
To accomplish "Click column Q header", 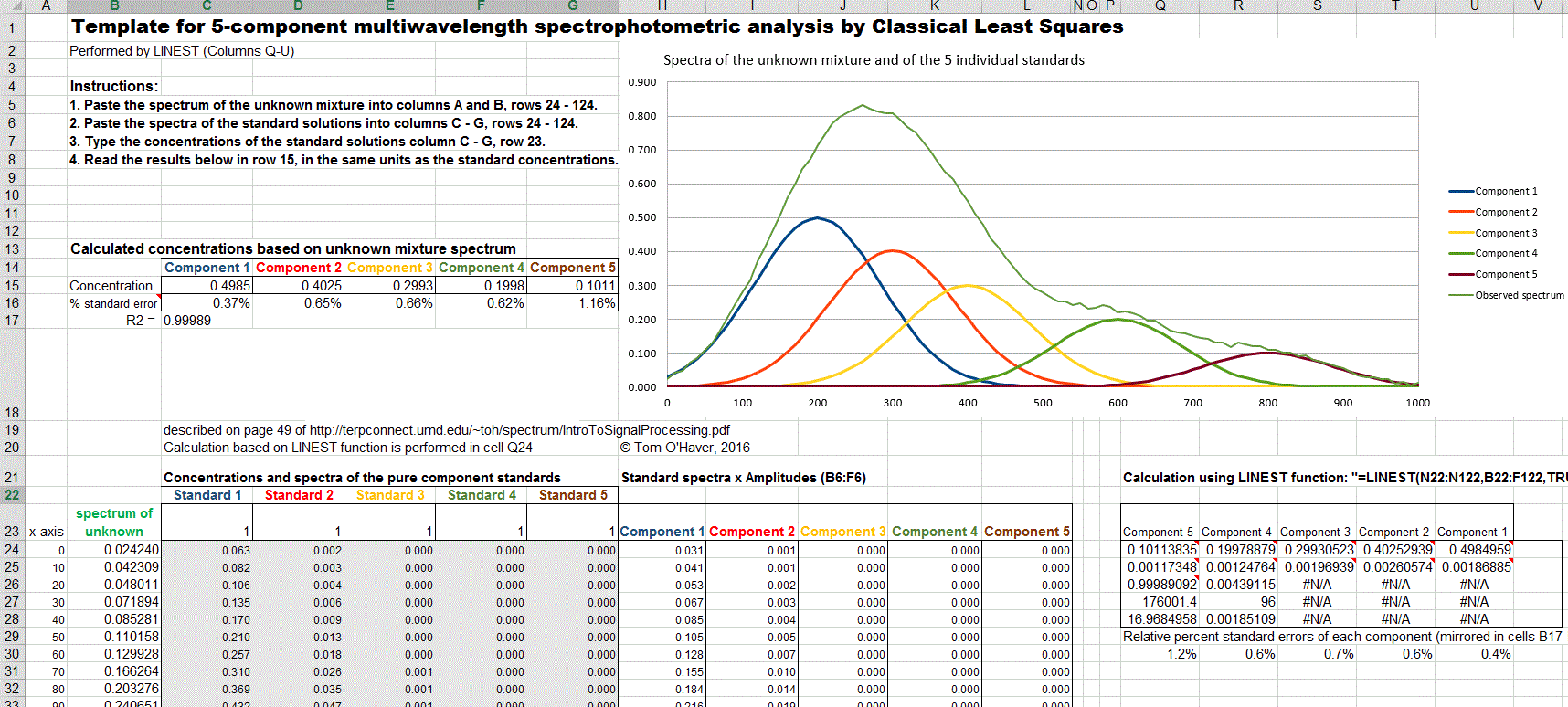I will [x=1160, y=5].
